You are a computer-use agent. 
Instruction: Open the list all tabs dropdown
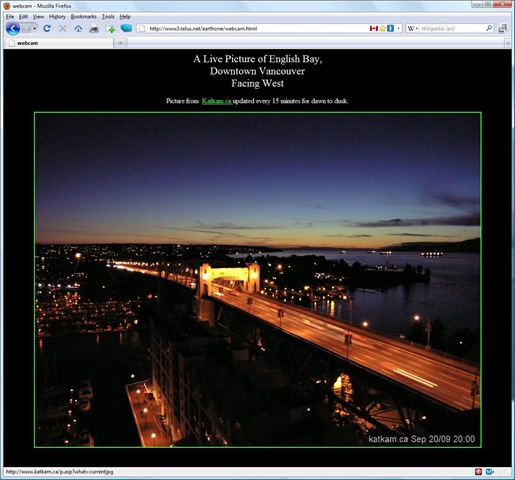(x=508, y=43)
